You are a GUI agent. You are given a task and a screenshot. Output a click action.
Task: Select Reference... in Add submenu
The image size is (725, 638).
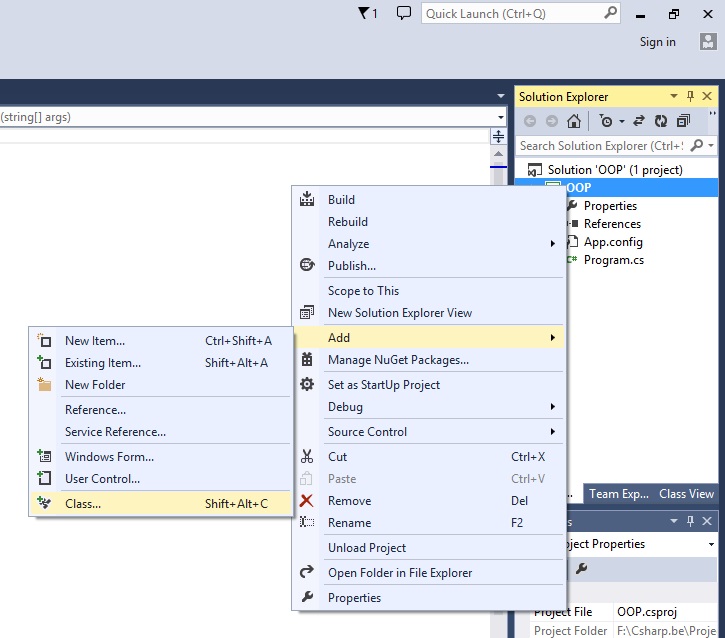point(161,410)
